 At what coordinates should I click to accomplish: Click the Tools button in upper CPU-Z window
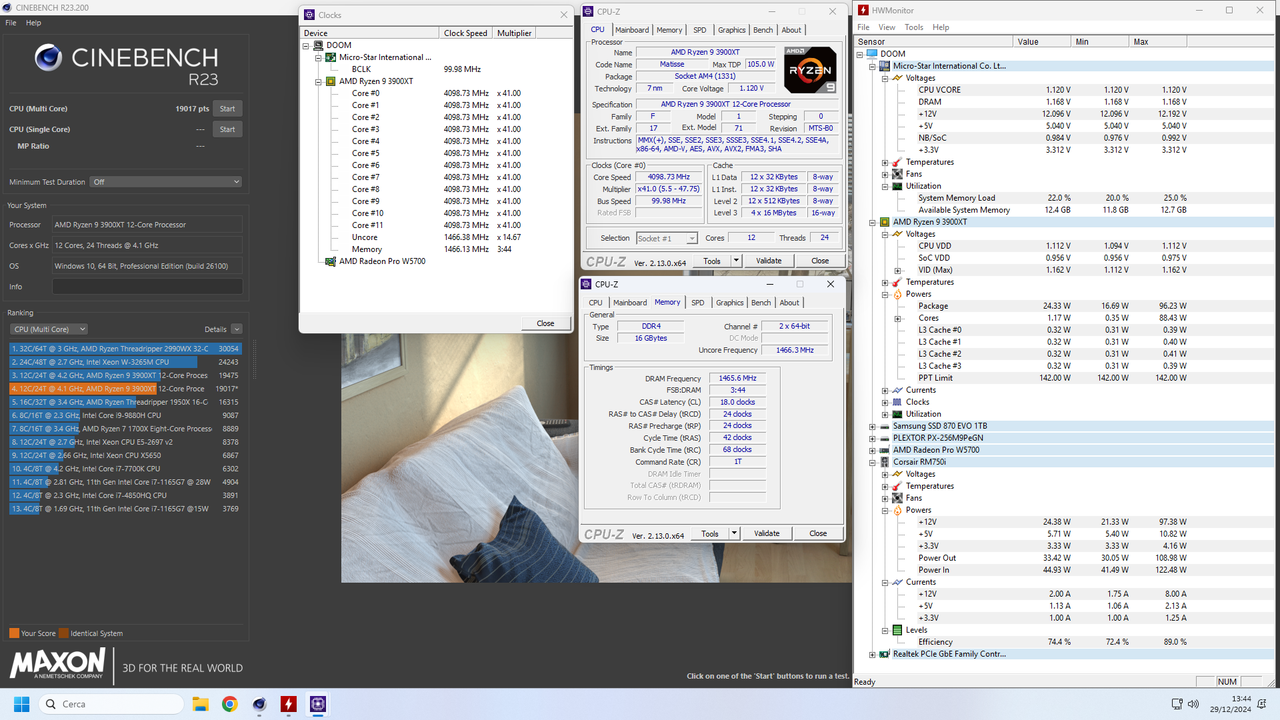(x=712, y=261)
